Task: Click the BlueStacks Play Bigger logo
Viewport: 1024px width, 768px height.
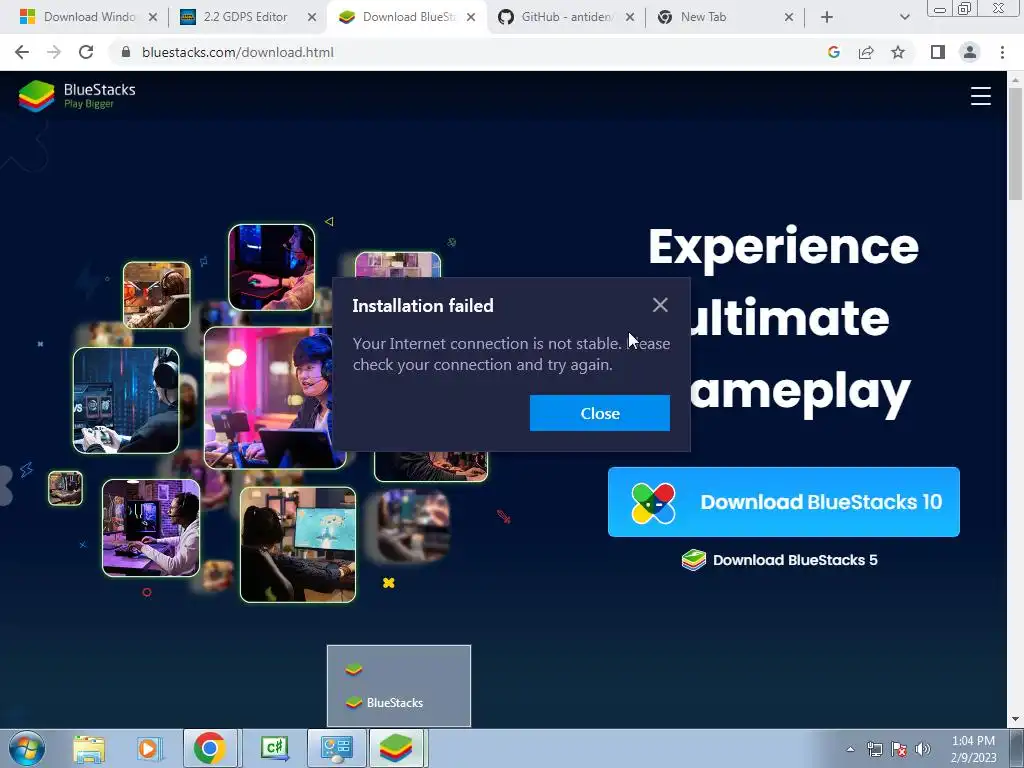Action: [x=77, y=95]
